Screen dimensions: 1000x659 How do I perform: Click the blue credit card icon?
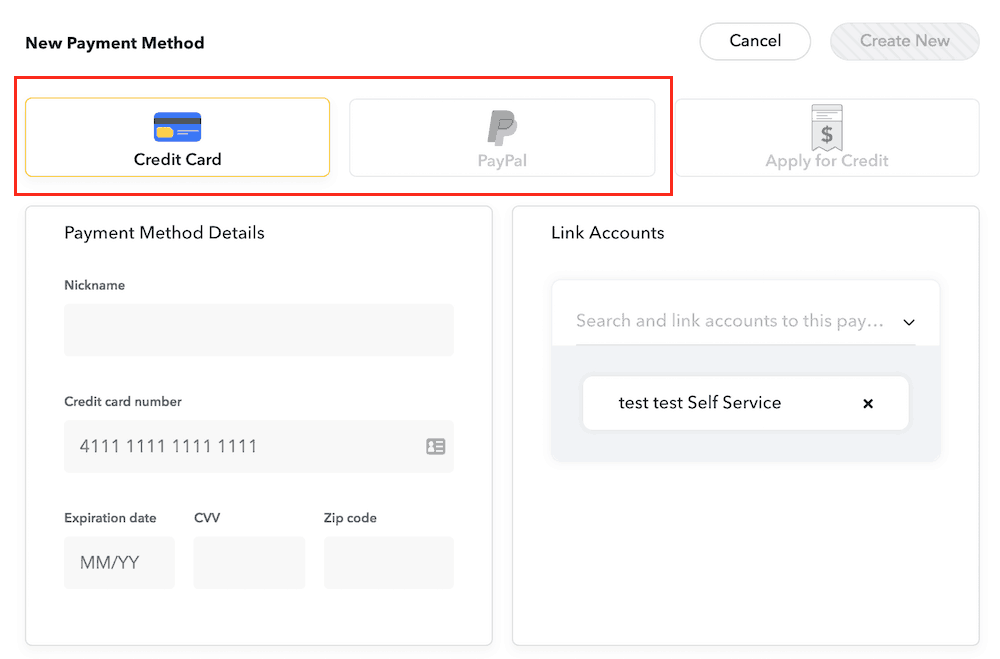(x=177, y=127)
